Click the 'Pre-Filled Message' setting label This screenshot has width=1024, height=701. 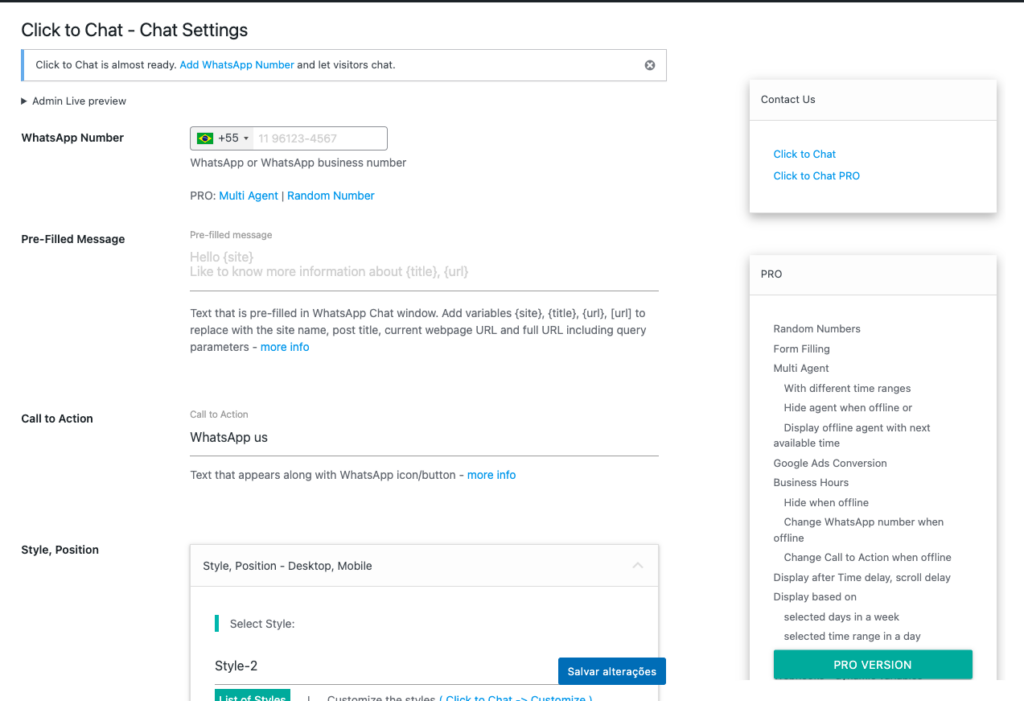click(x=73, y=239)
